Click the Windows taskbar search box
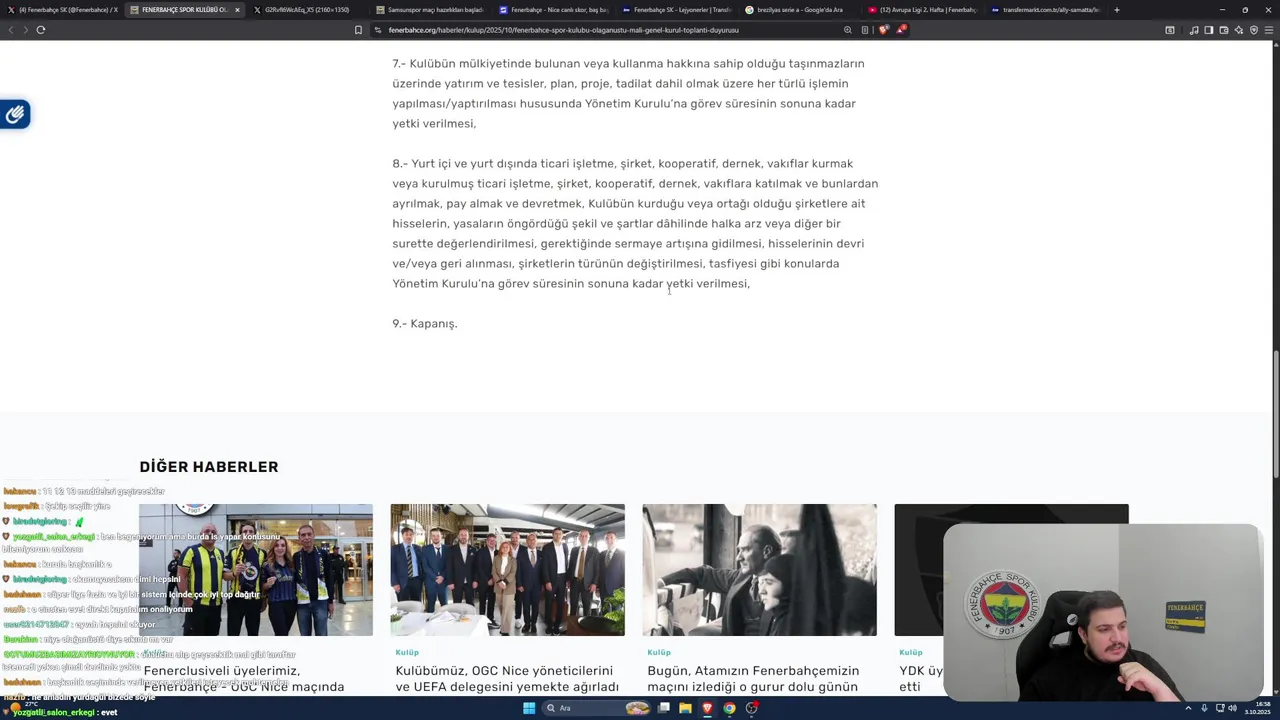Screen dimensions: 1280x720 point(598,708)
